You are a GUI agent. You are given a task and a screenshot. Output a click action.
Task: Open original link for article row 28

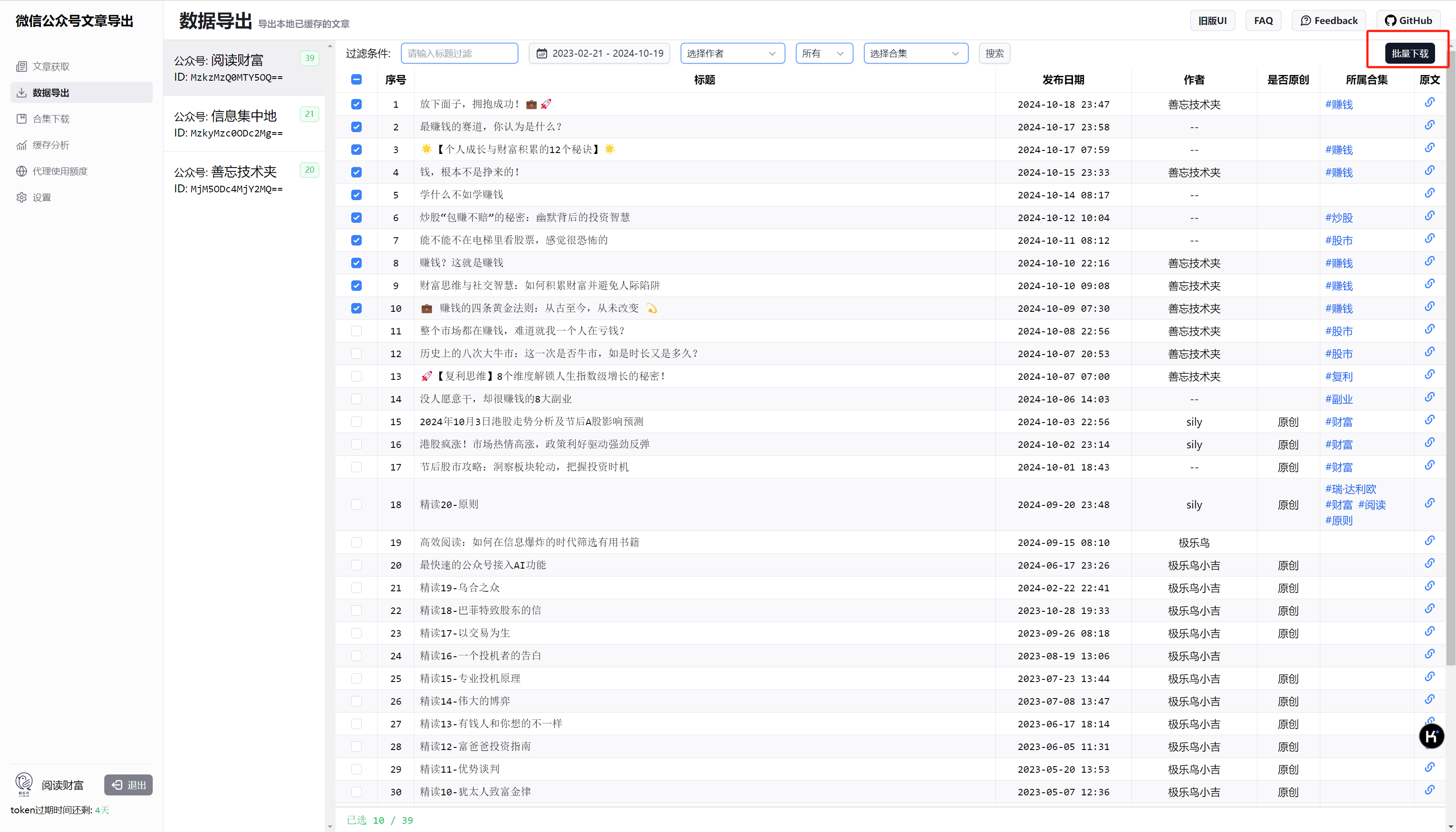[x=1429, y=745]
